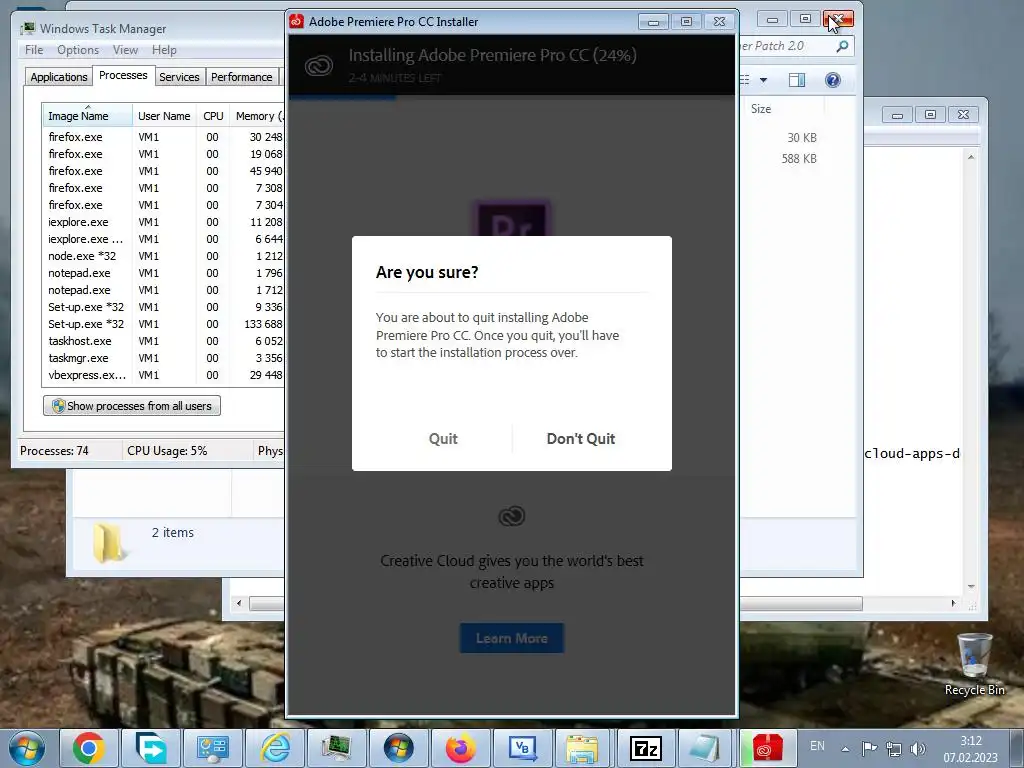Image resolution: width=1024 pixels, height=768 pixels.
Task: Click the dimmed Learn More button
Action: tap(511, 638)
